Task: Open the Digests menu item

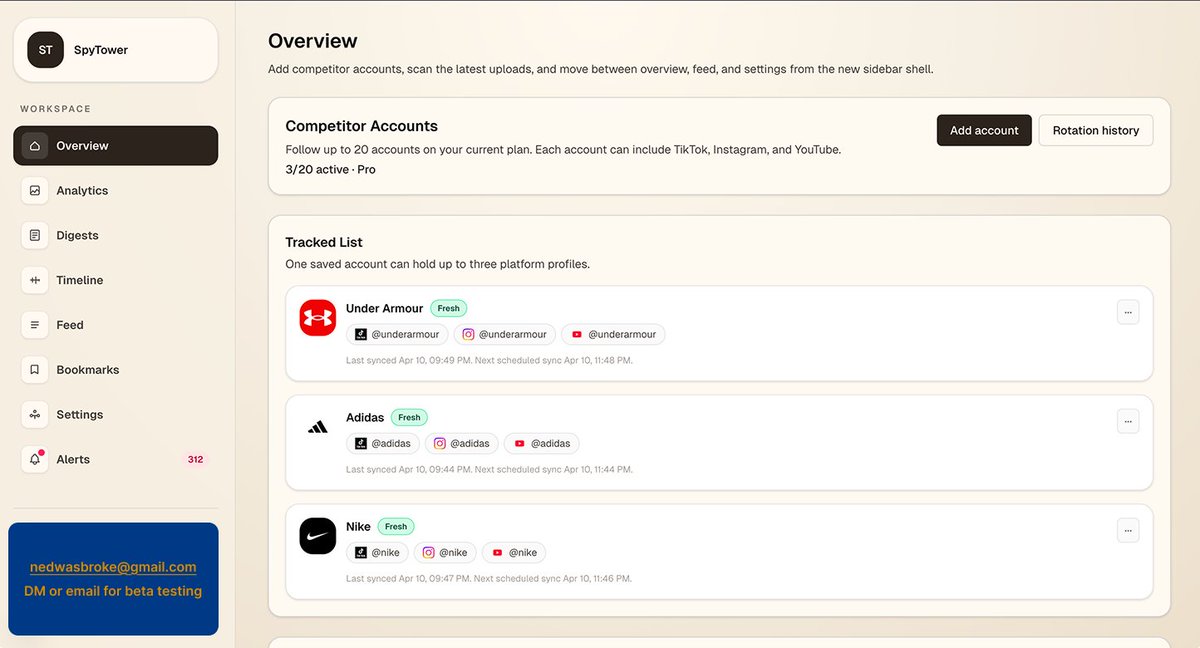Action: click(x=115, y=235)
